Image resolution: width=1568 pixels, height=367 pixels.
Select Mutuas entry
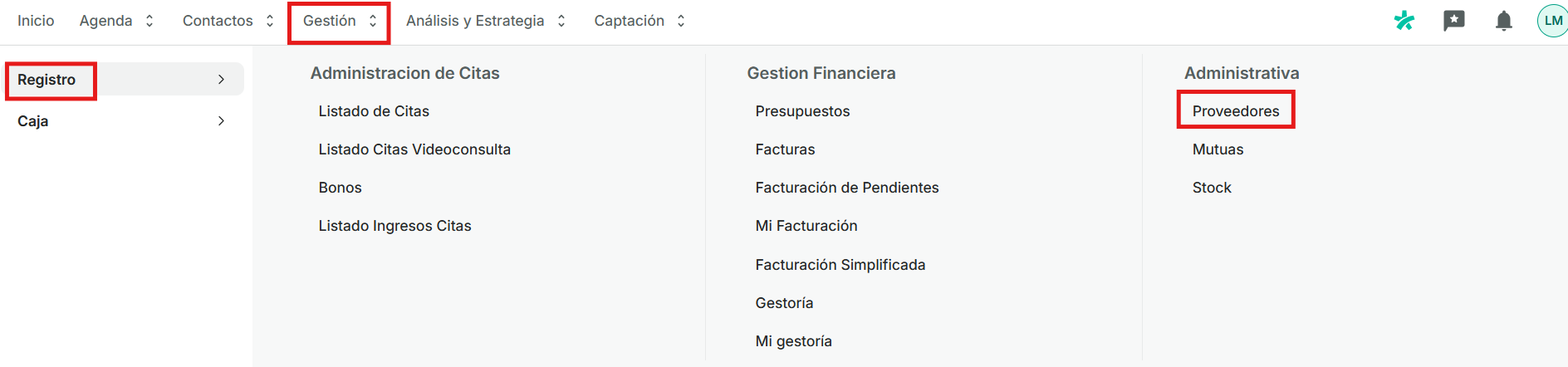pos(1218,149)
